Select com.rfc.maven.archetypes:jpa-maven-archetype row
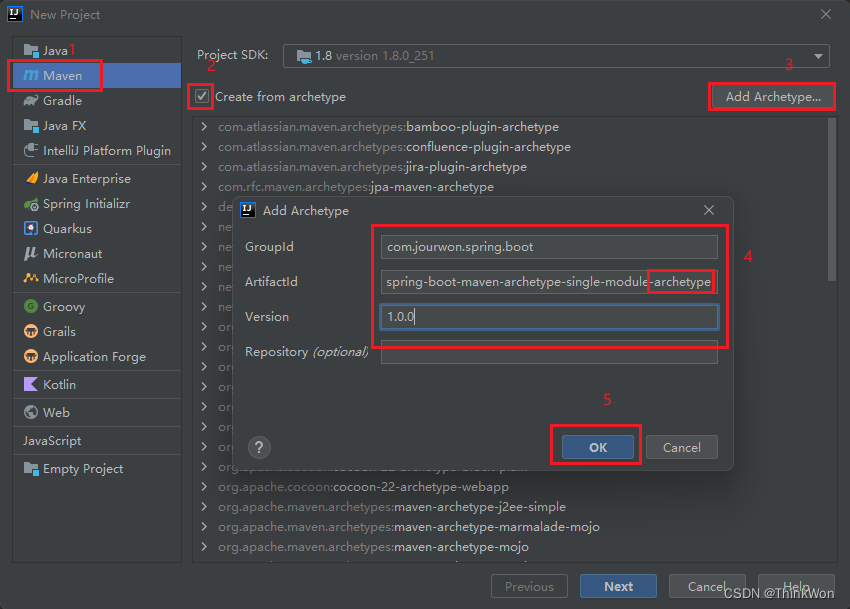The image size is (850, 609). pos(356,187)
